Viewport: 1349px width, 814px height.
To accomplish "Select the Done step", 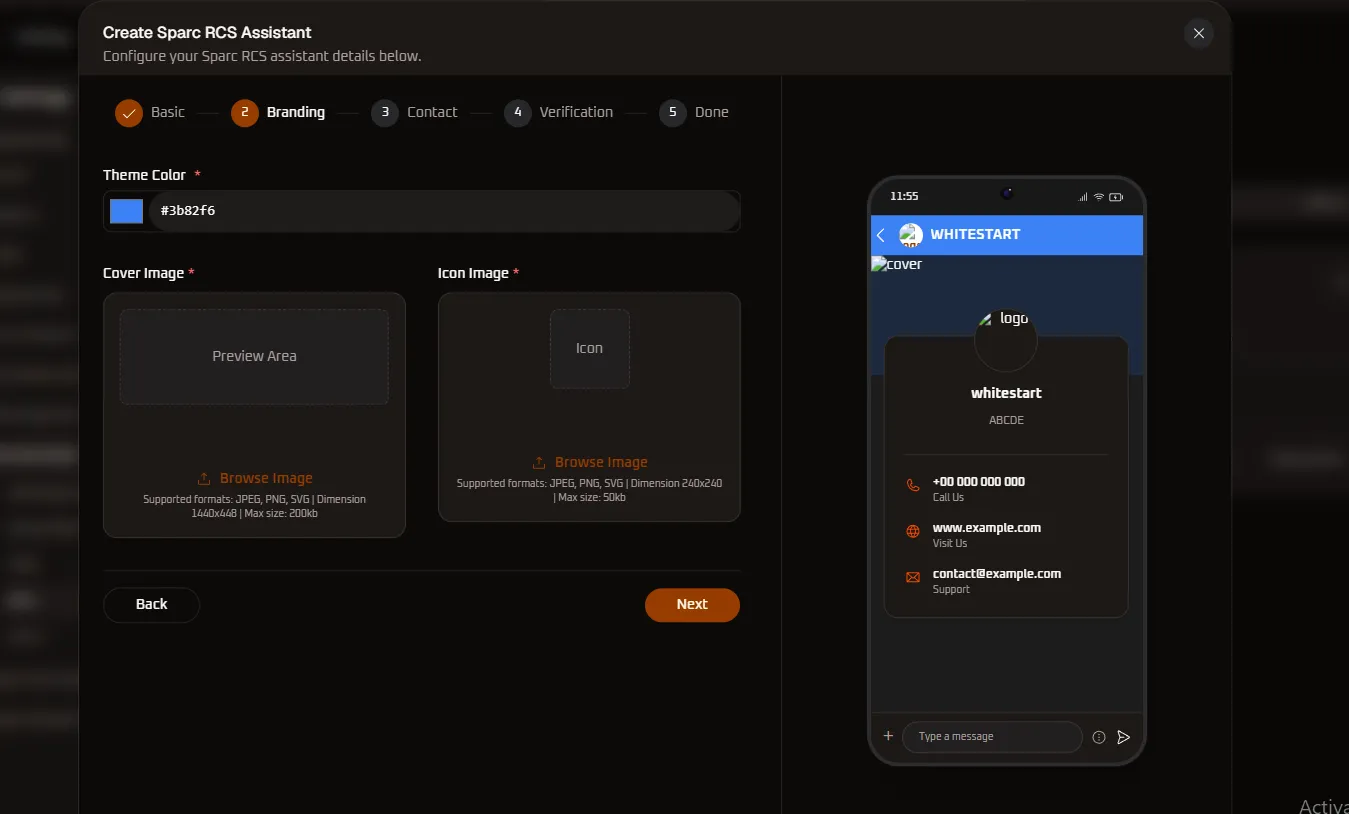I will (694, 112).
